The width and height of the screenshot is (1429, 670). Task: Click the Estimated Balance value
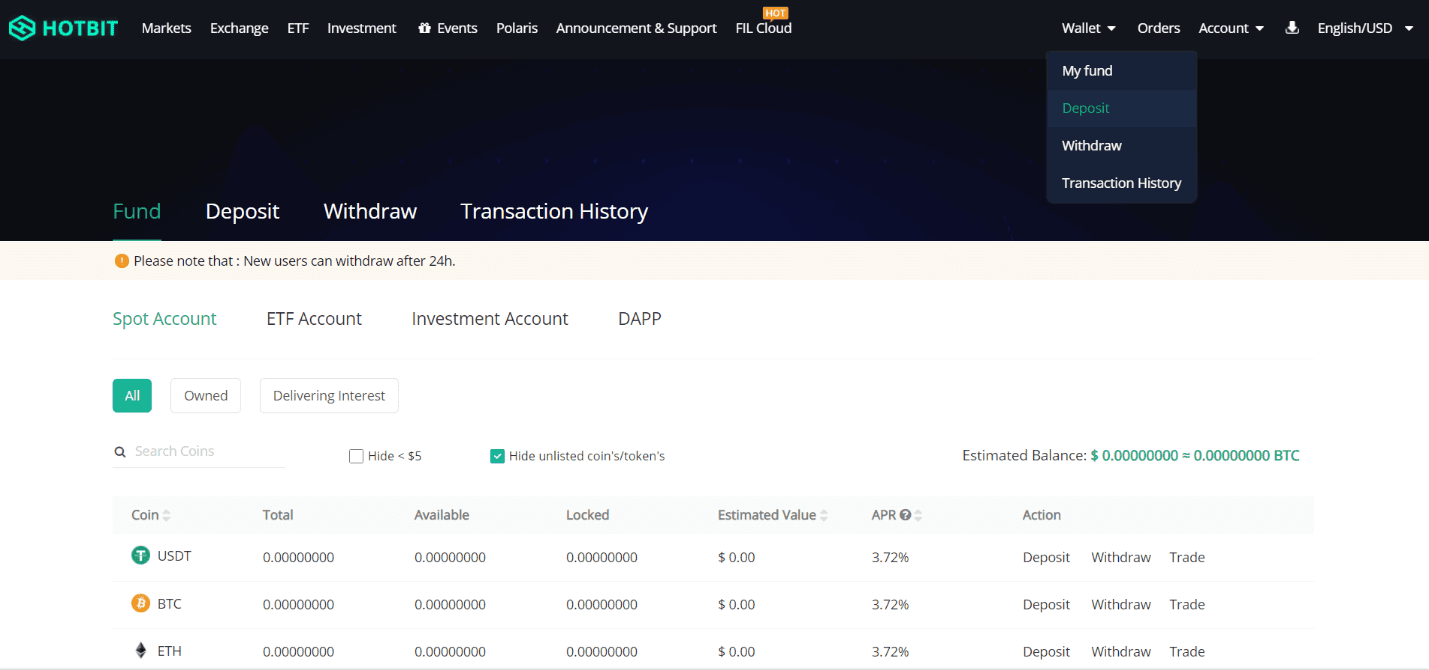tap(1195, 455)
